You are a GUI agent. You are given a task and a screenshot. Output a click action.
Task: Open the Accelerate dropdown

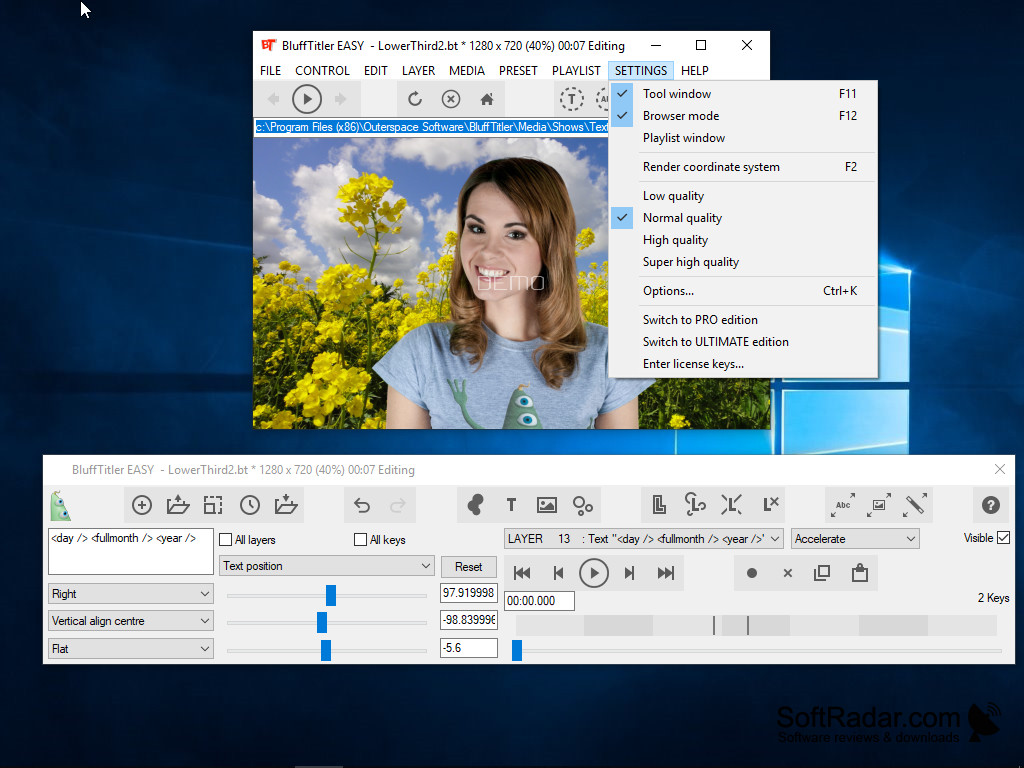855,539
